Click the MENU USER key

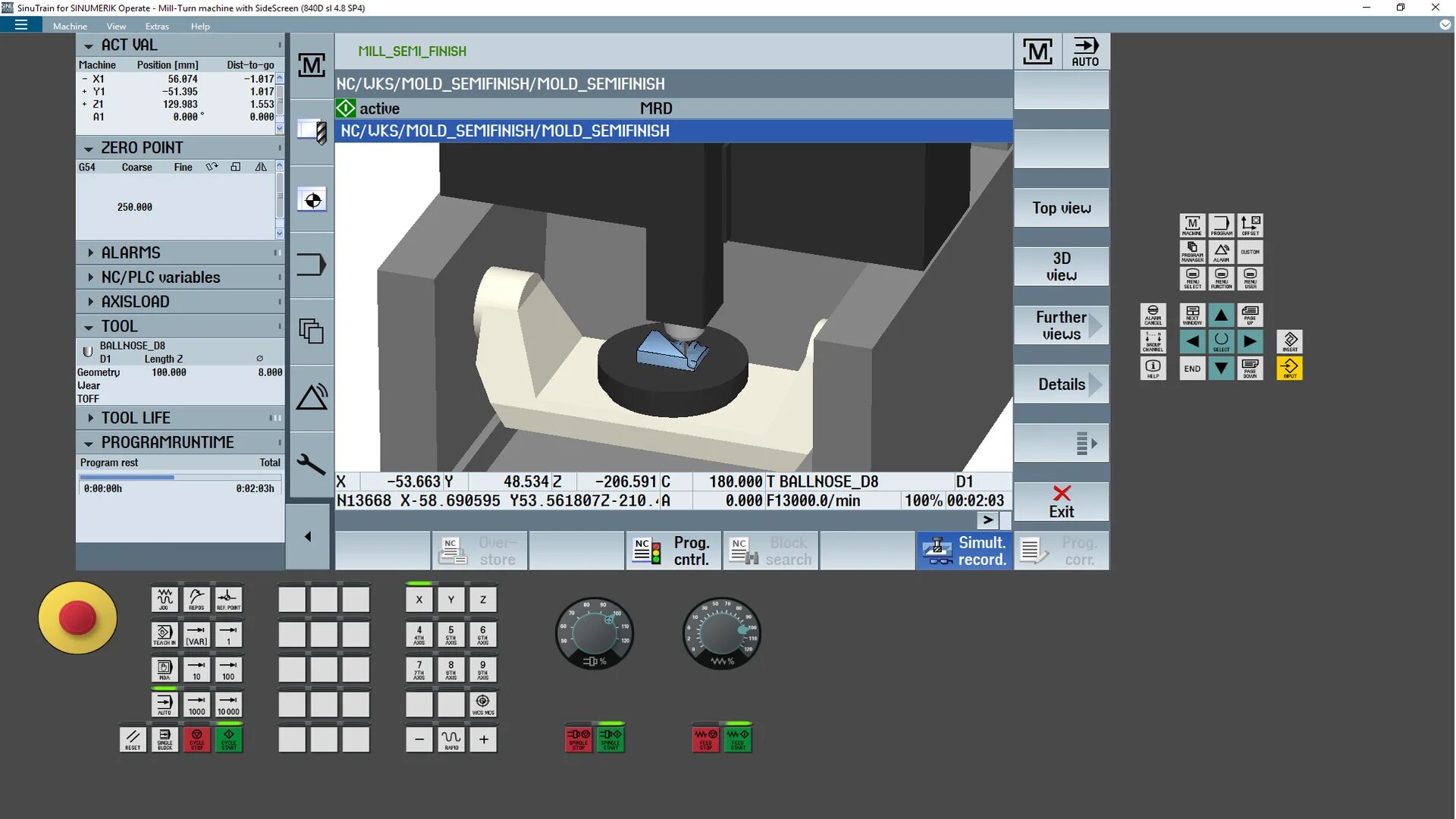[1250, 278]
